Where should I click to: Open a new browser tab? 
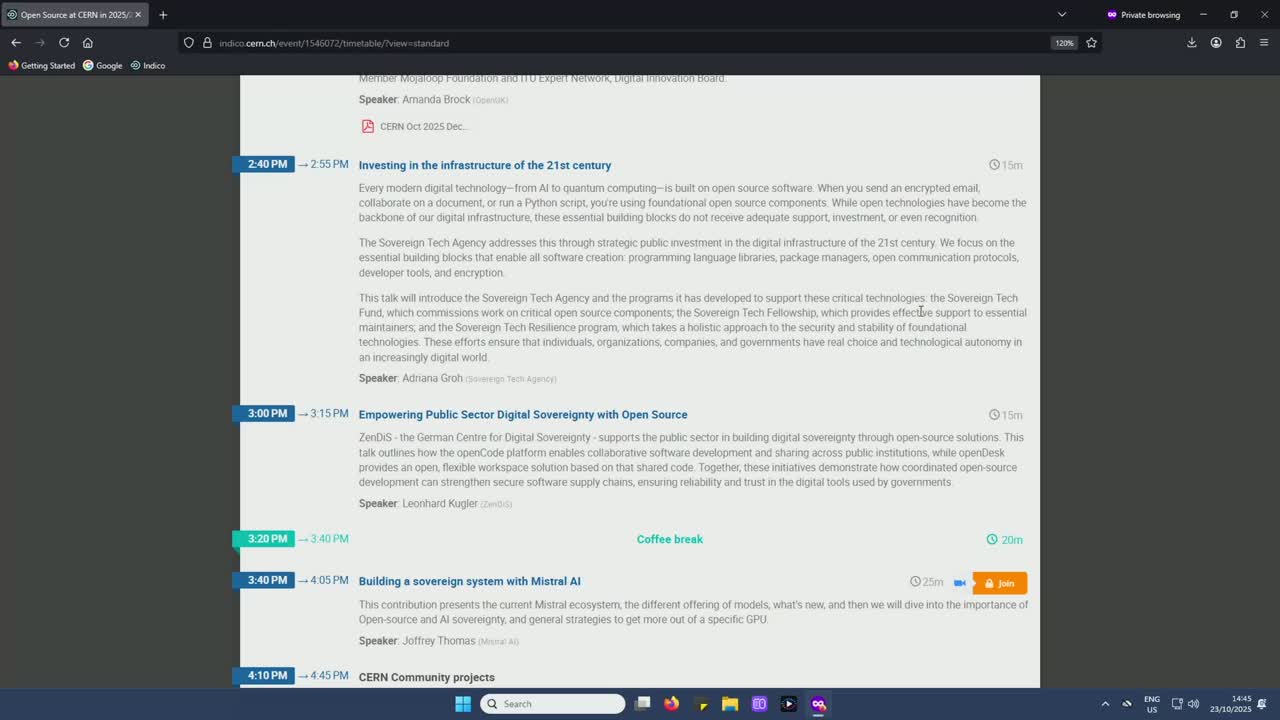163,15
